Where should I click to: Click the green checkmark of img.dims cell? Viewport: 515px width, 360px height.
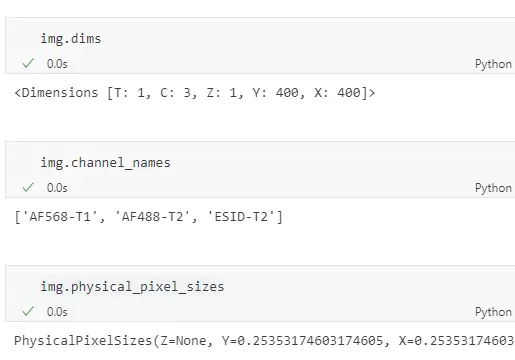[28, 63]
